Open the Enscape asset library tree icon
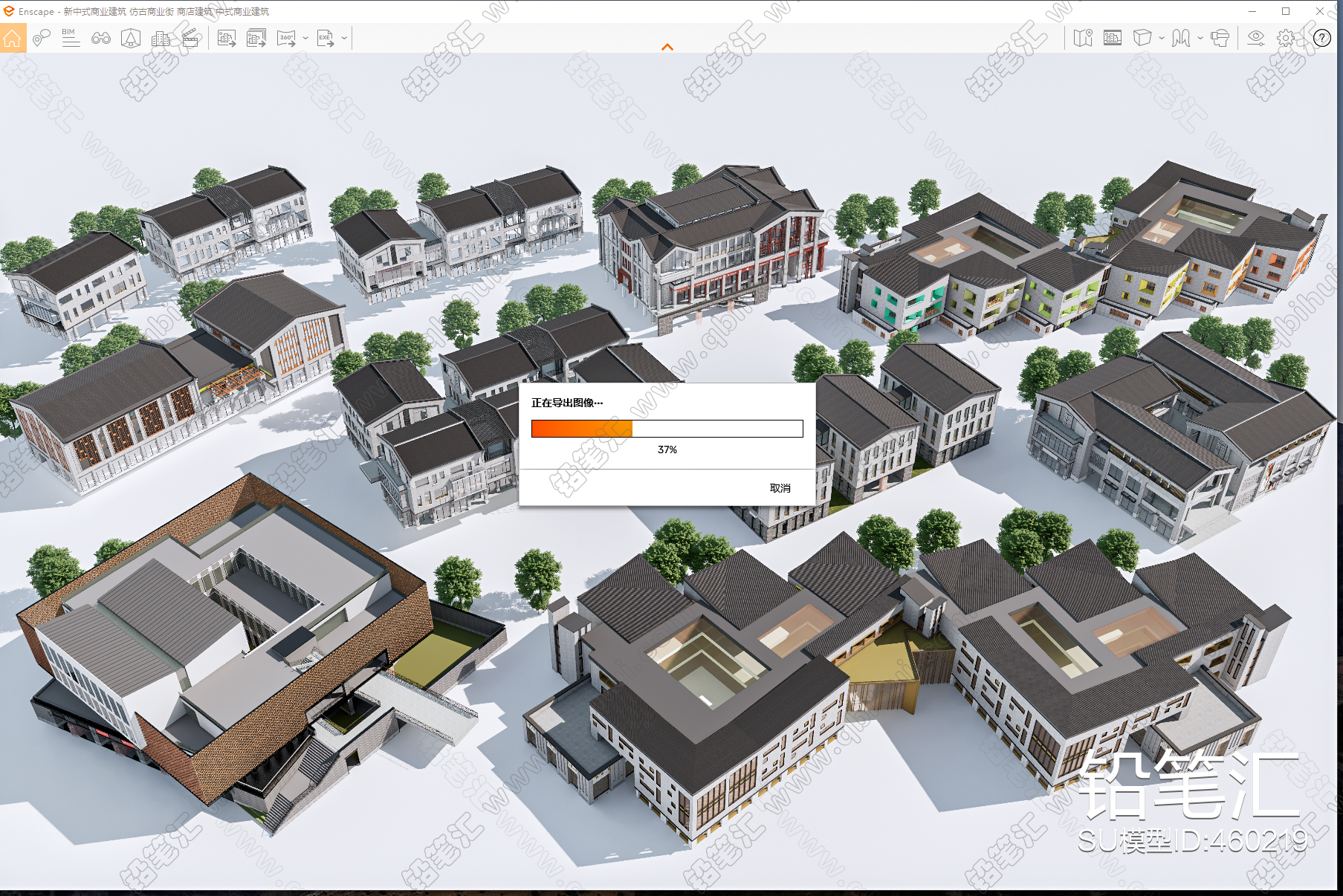Image resolution: width=1343 pixels, height=896 pixels. (x=131, y=38)
